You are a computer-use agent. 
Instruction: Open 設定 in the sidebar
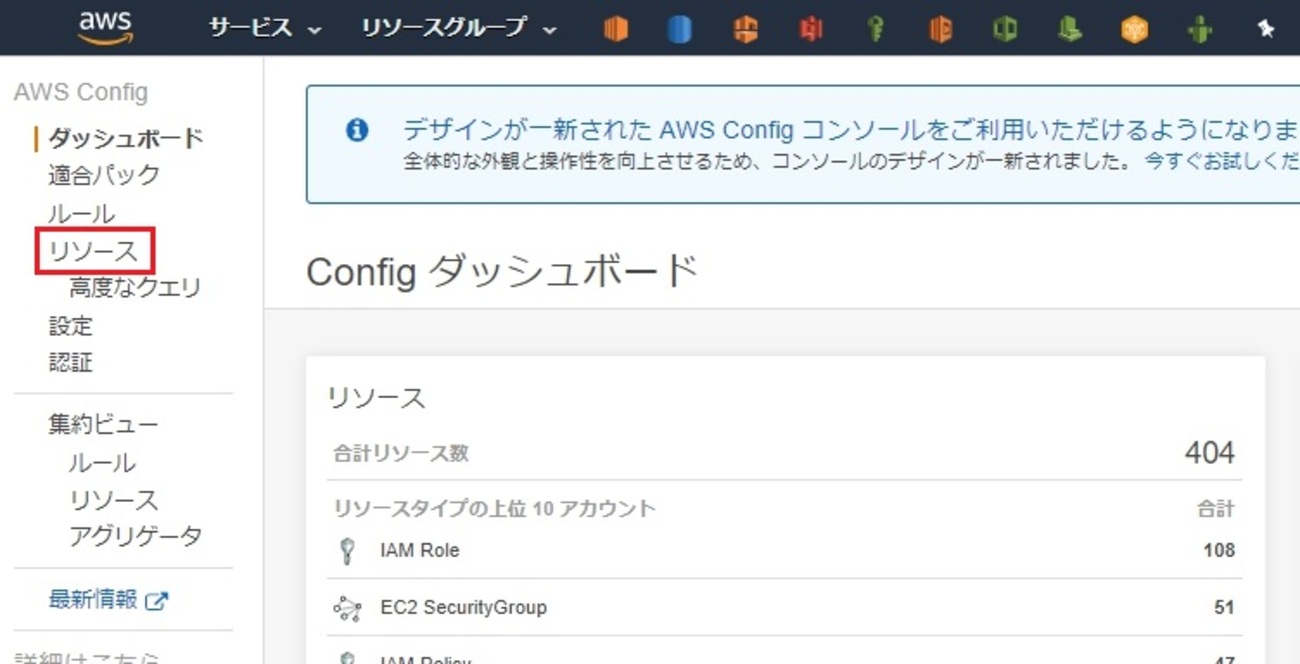[x=70, y=326]
